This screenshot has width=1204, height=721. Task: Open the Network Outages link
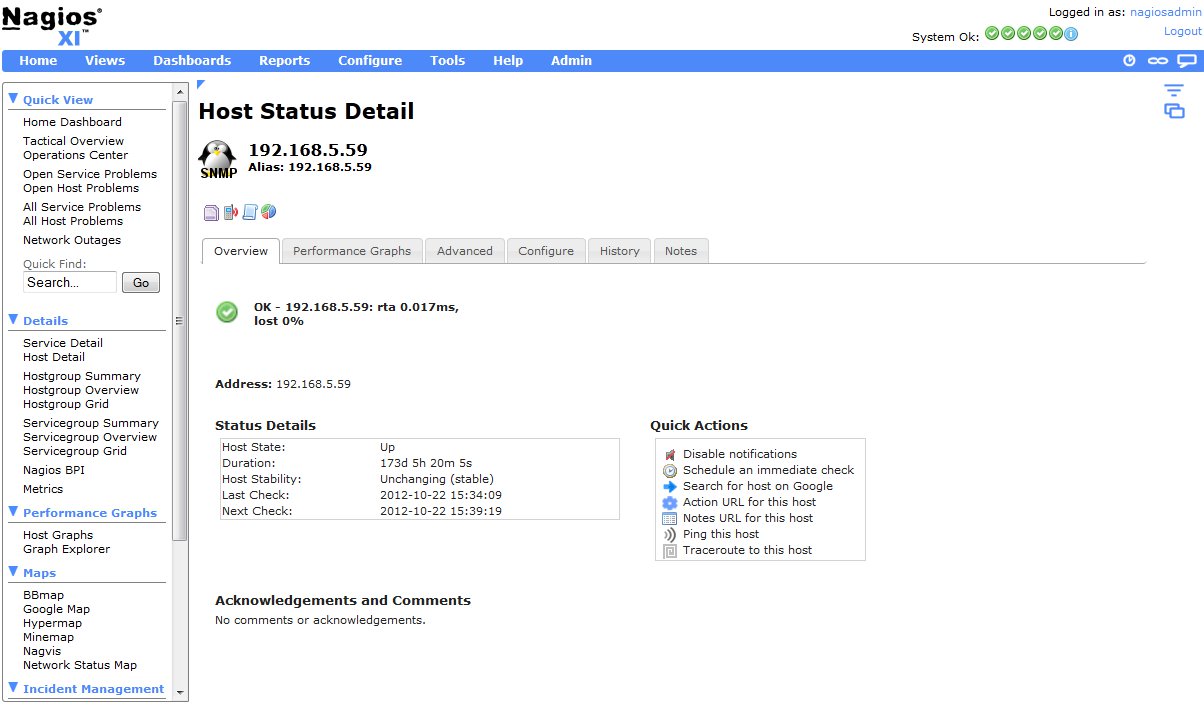(x=72, y=240)
